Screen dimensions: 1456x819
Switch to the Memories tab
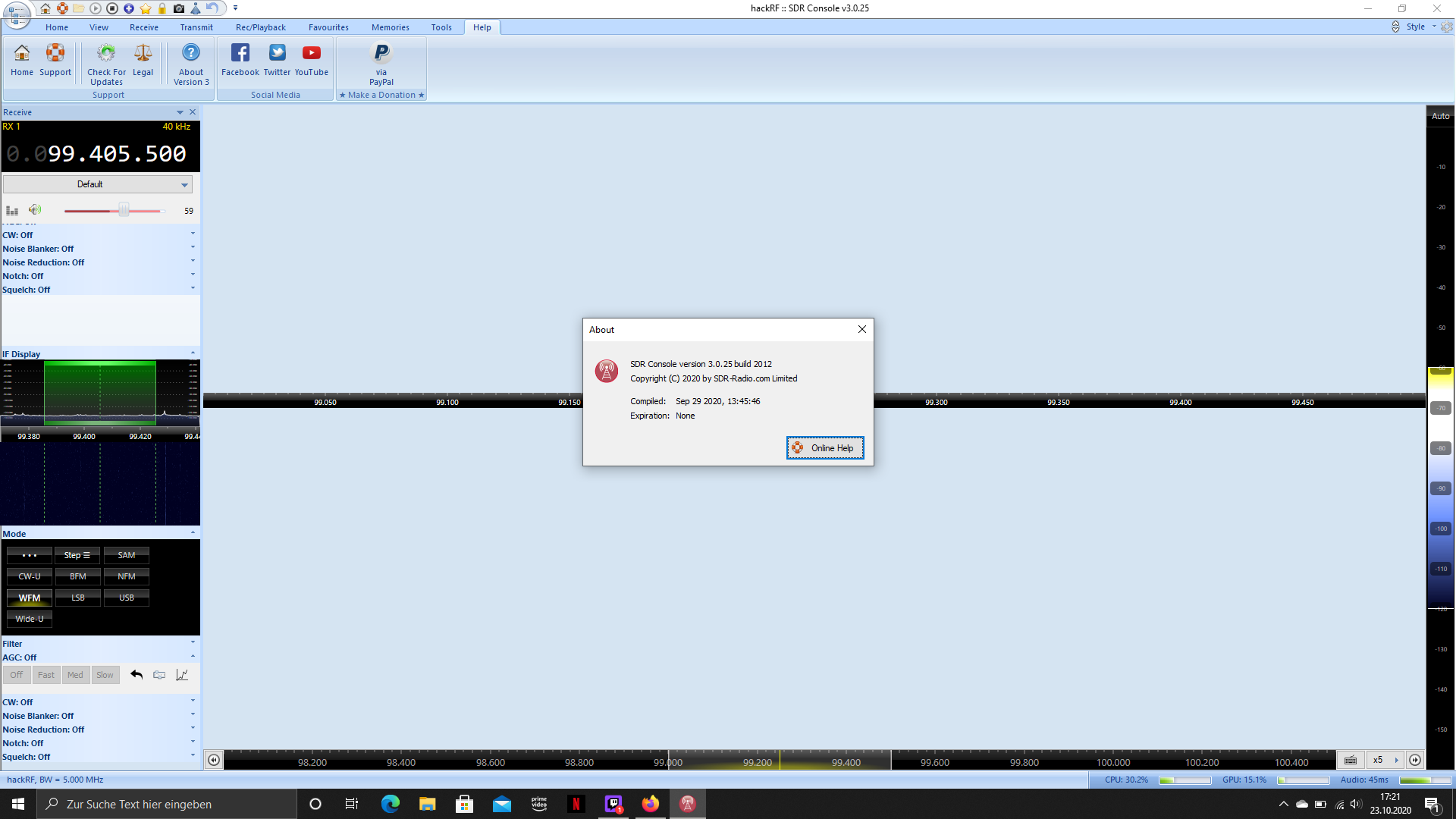pos(390,27)
